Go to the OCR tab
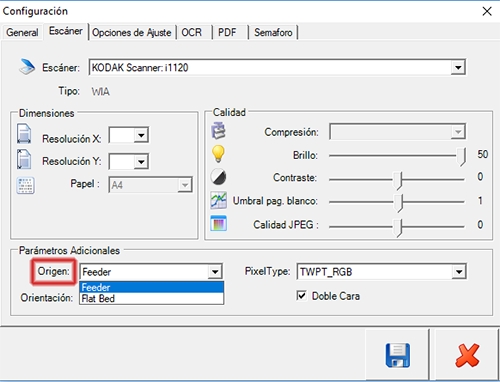The image size is (500, 382). coord(192,33)
